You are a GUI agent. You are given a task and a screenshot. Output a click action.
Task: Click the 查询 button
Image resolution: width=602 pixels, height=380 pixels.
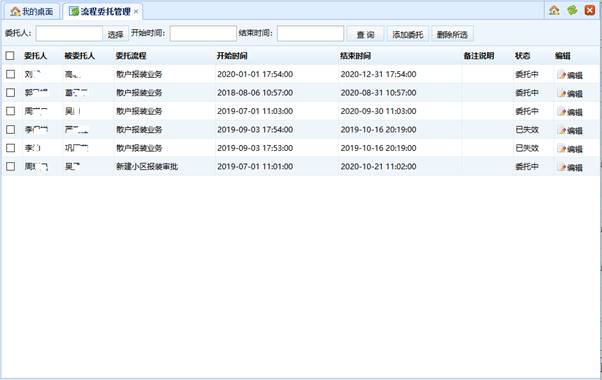point(365,34)
